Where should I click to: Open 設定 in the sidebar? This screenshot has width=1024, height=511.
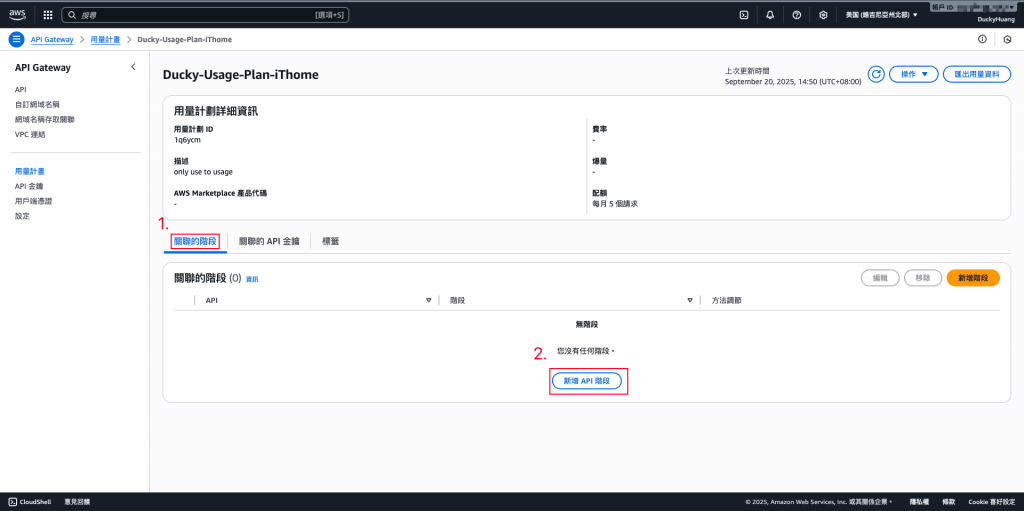[x=22, y=216]
